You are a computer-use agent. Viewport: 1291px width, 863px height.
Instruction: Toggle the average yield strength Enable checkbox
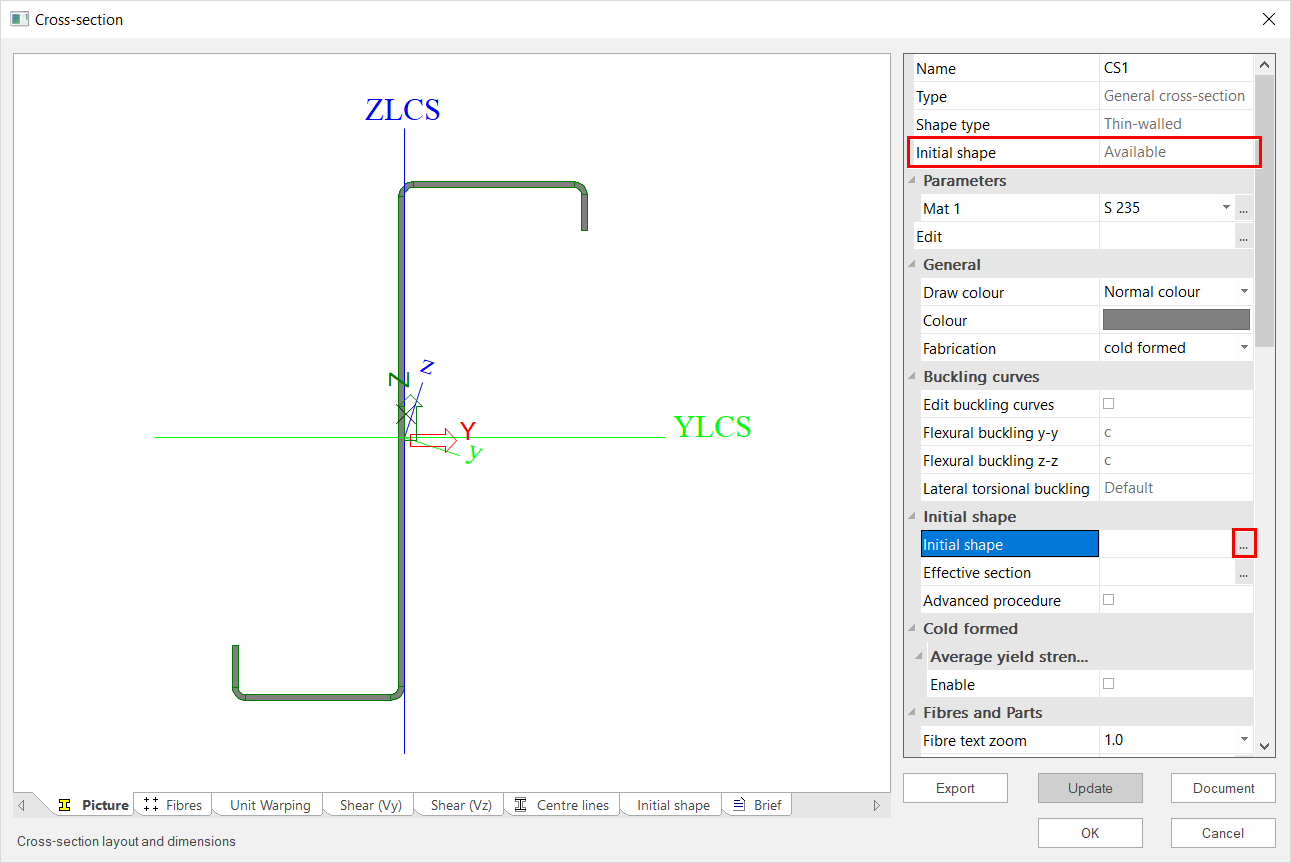[1108, 684]
